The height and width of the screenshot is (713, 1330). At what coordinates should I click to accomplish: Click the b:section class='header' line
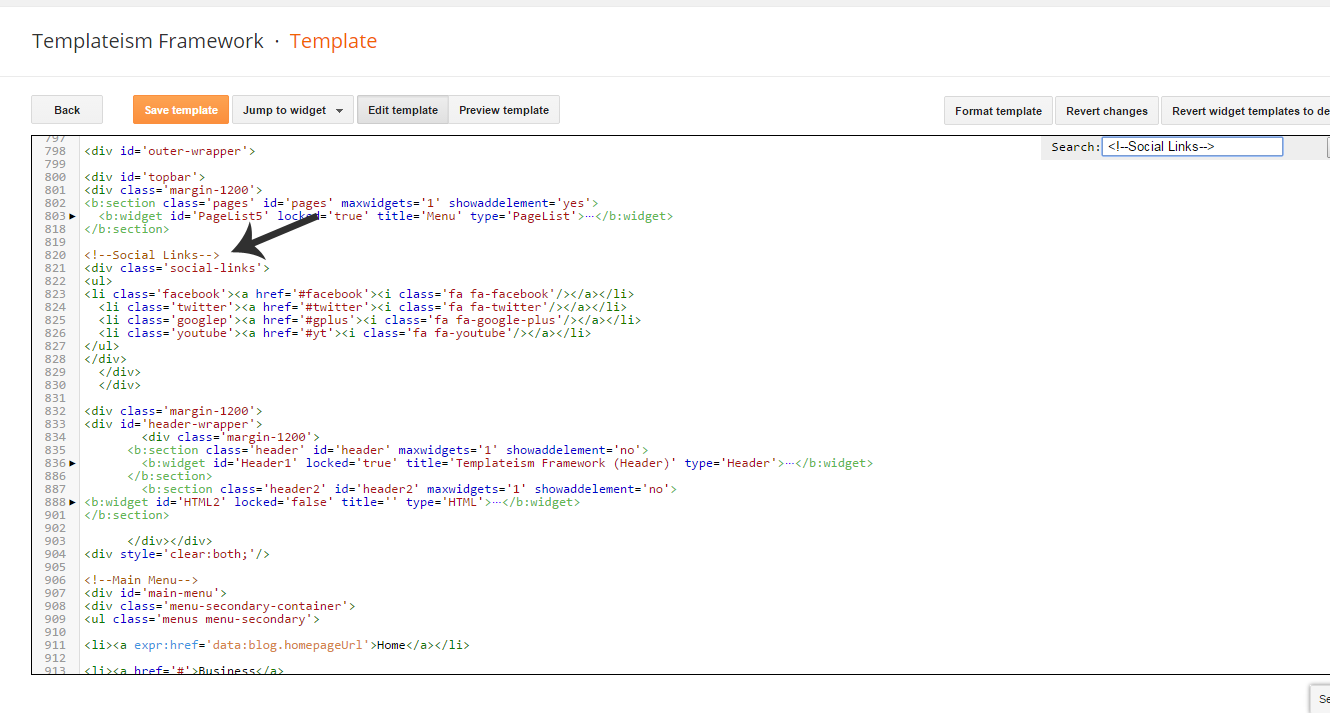click(x=388, y=450)
